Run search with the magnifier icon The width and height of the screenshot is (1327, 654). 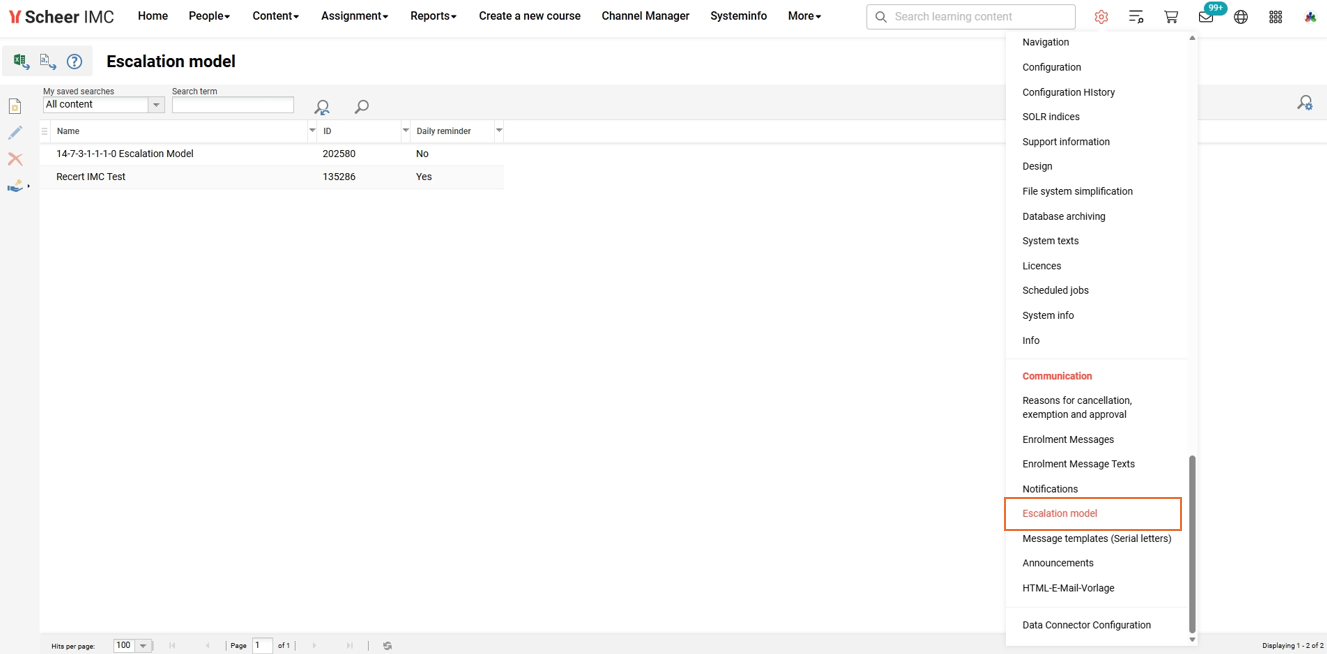tap(362, 106)
